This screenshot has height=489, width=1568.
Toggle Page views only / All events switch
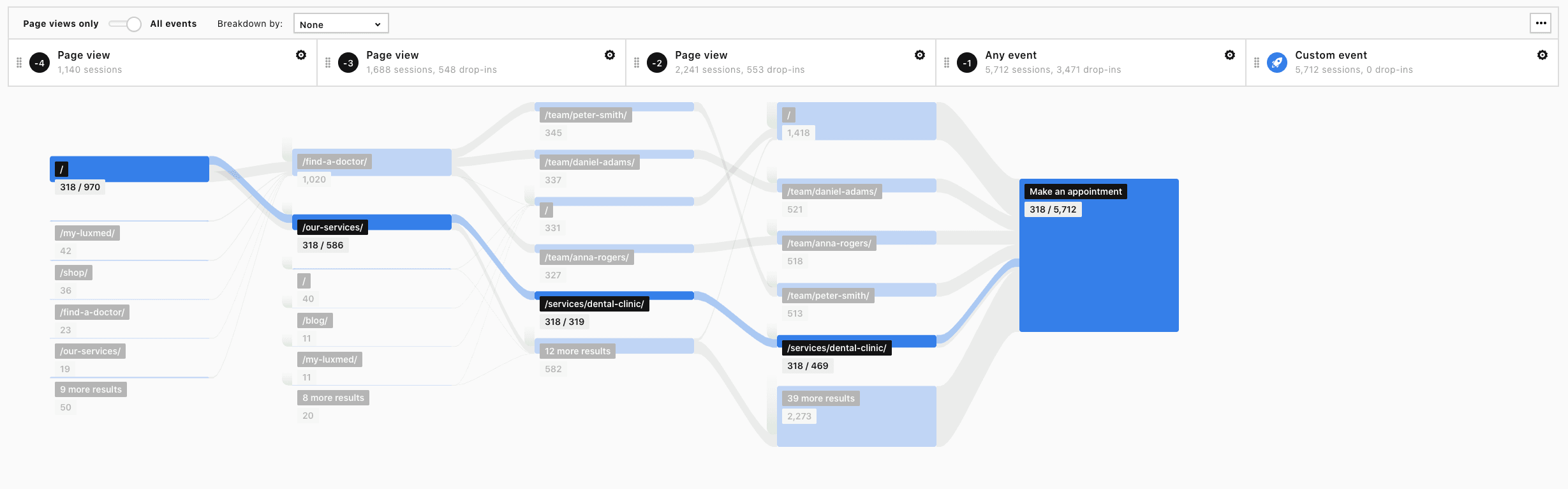click(125, 24)
